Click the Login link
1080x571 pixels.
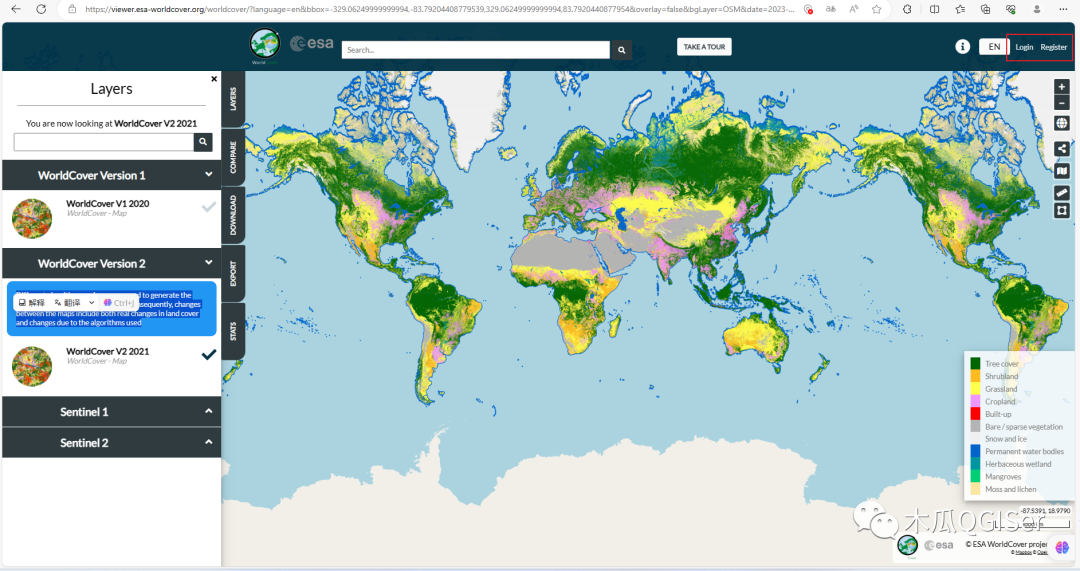[x=1024, y=48]
